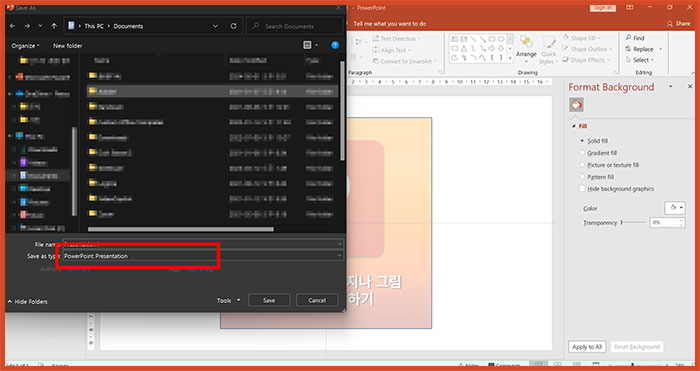Create a New folder

tap(67, 46)
